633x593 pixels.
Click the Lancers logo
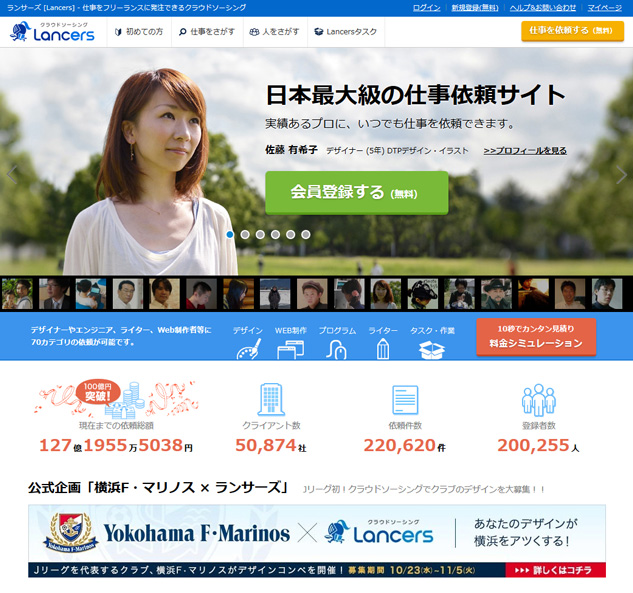click(x=52, y=32)
